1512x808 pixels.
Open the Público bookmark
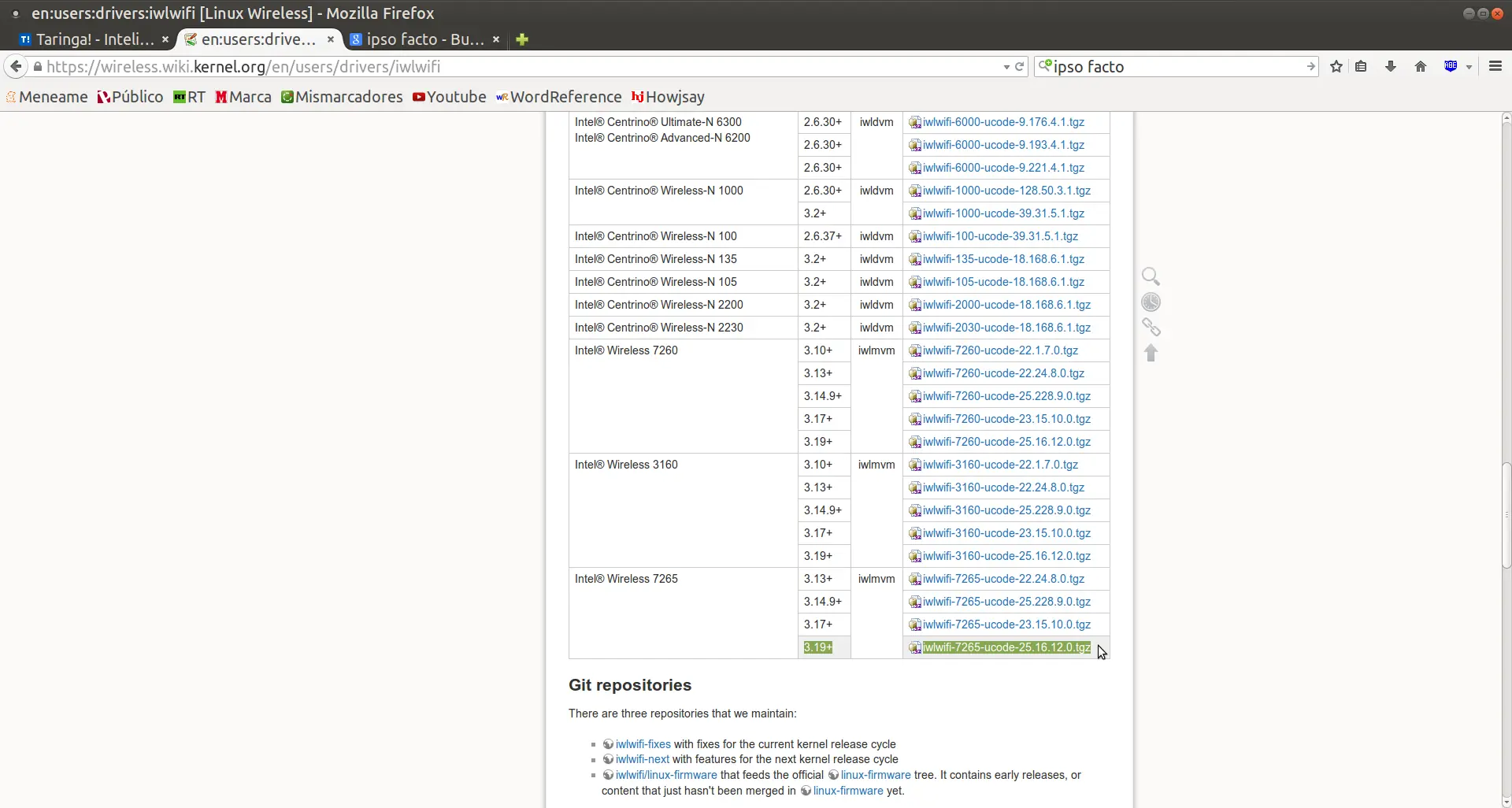pyautogui.click(x=130, y=97)
